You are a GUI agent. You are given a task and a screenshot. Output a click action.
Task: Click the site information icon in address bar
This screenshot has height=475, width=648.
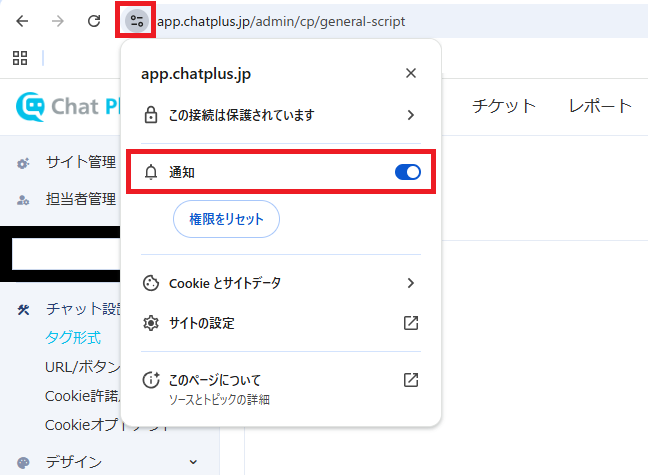click(136, 21)
